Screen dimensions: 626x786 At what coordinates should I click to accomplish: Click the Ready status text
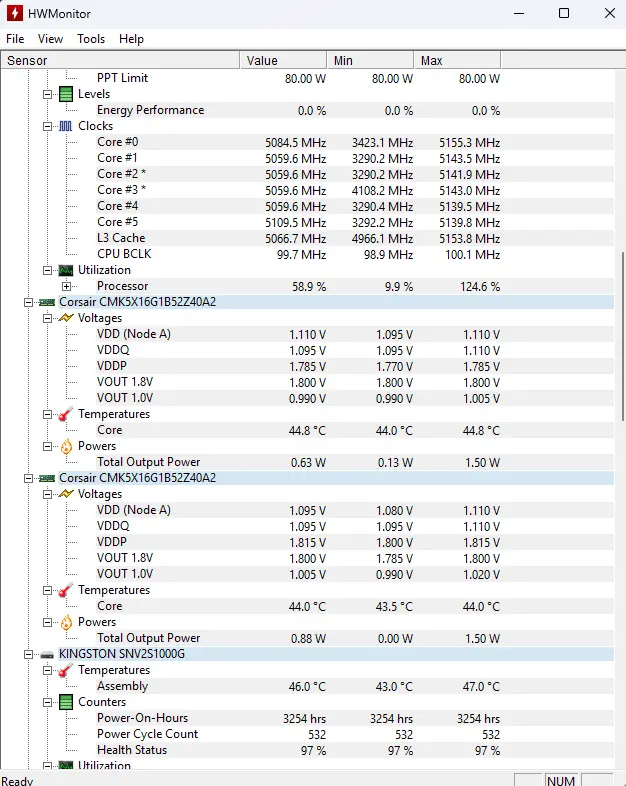pos(18,780)
